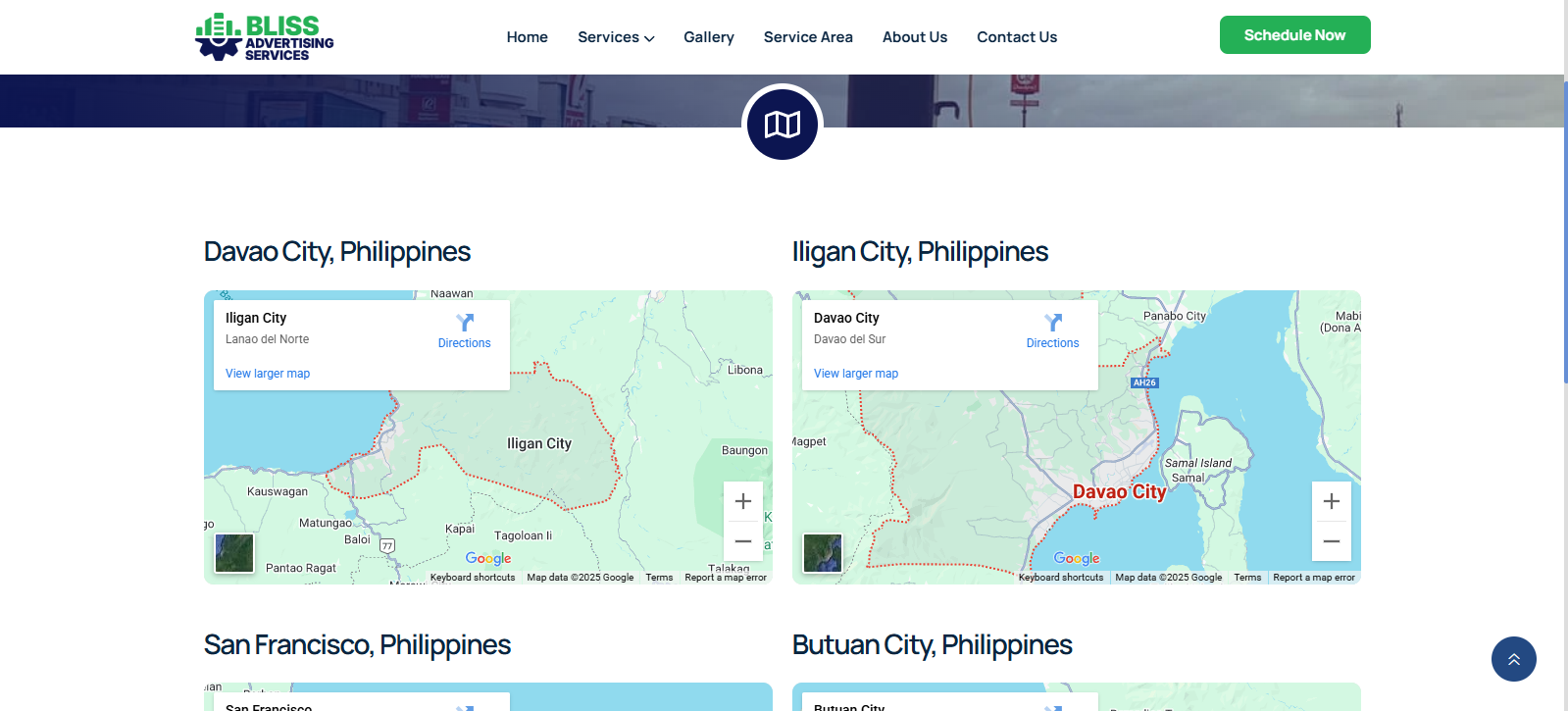Click the Directions icon on Iligan City map
The image size is (1568, 711).
(465, 323)
